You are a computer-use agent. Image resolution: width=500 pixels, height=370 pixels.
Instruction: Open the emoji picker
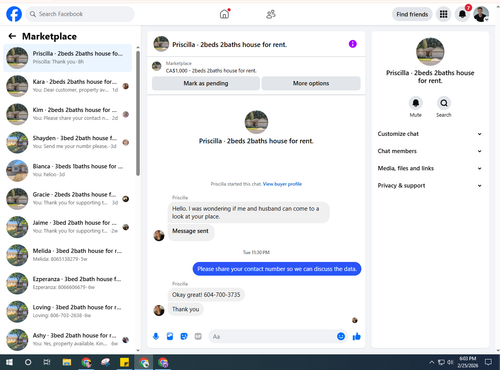point(341,336)
